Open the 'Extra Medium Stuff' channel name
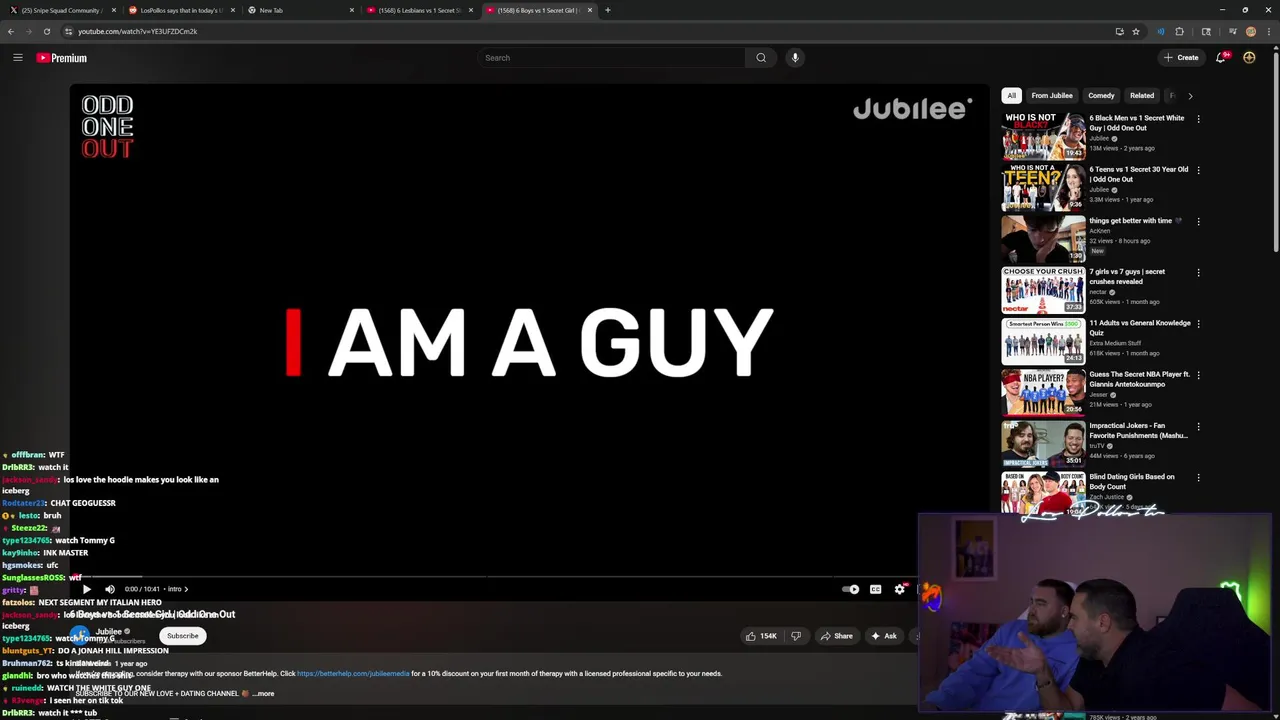This screenshot has height=720, width=1280. [1114, 343]
